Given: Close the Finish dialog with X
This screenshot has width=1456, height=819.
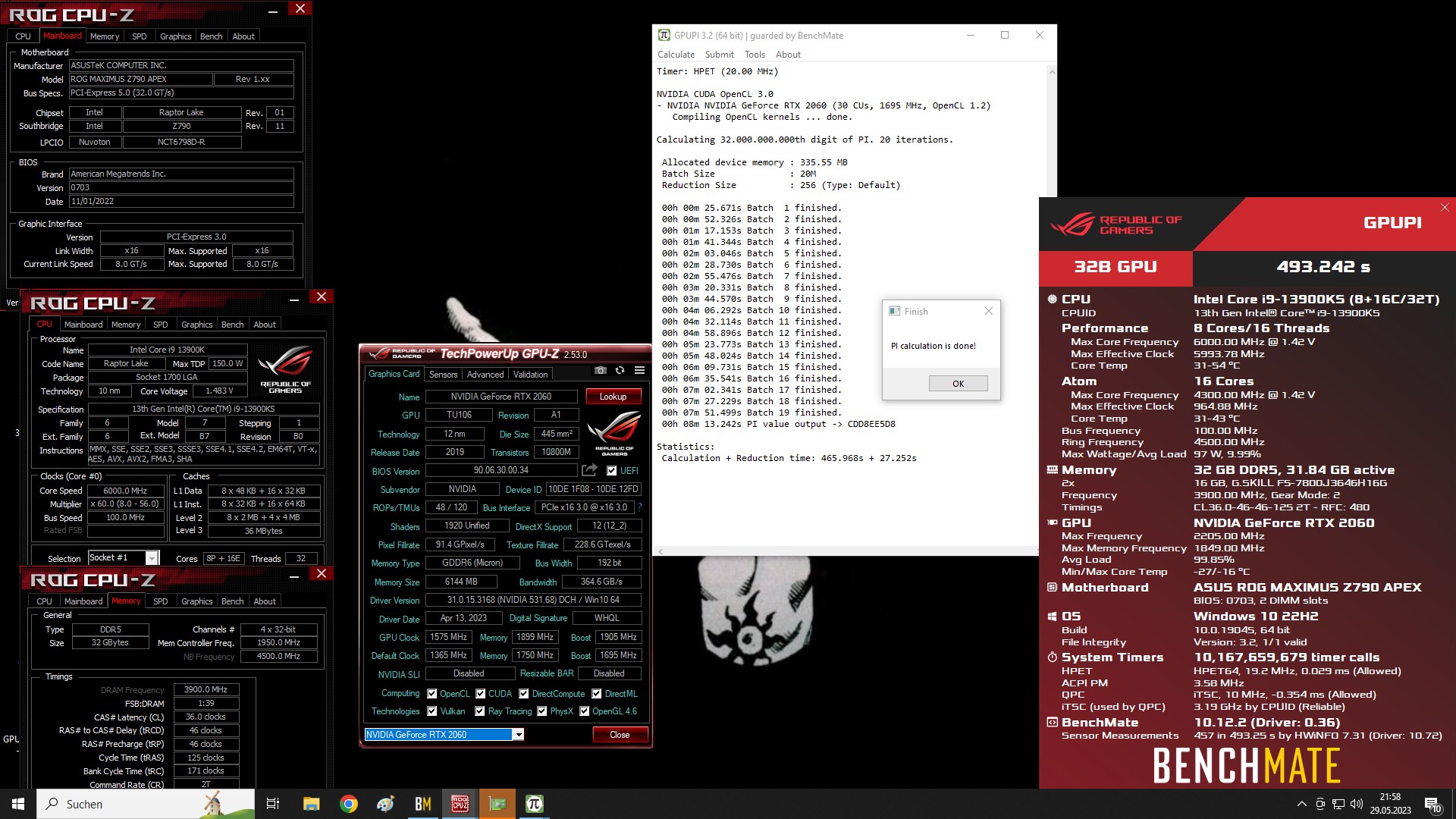Looking at the screenshot, I should 989,311.
